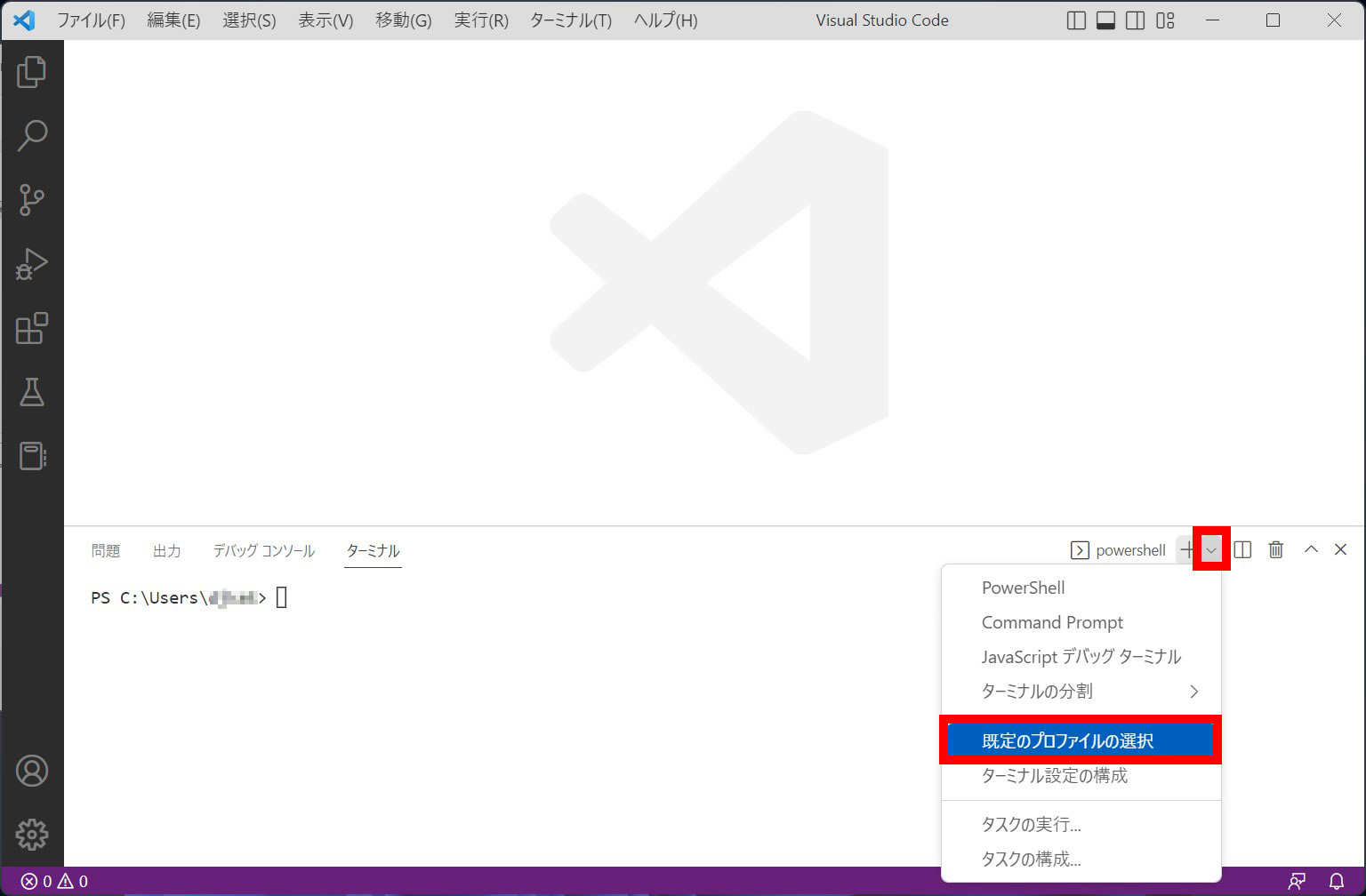The image size is (1366, 896).
Task: Open the Search view
Action: pos(33,135)
